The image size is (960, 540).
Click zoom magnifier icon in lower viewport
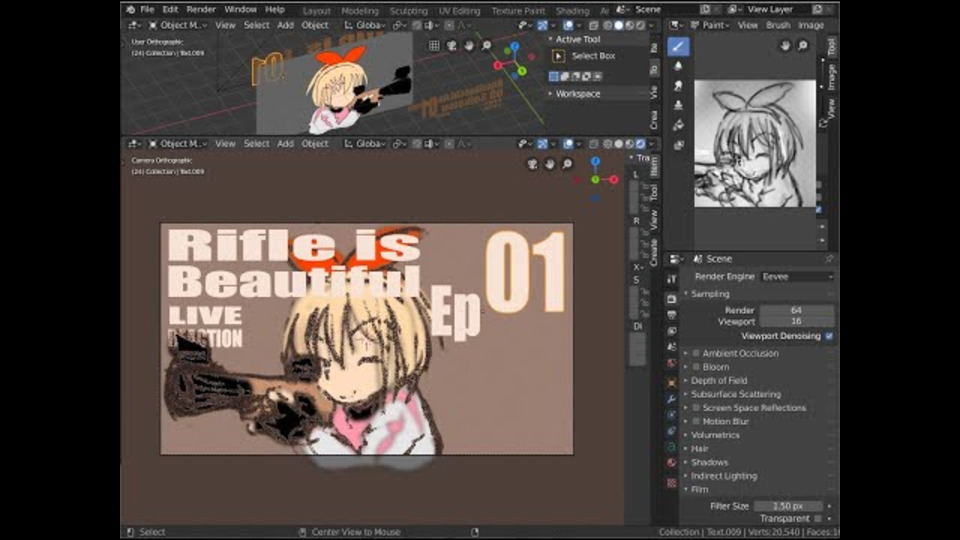pos(567,164)
